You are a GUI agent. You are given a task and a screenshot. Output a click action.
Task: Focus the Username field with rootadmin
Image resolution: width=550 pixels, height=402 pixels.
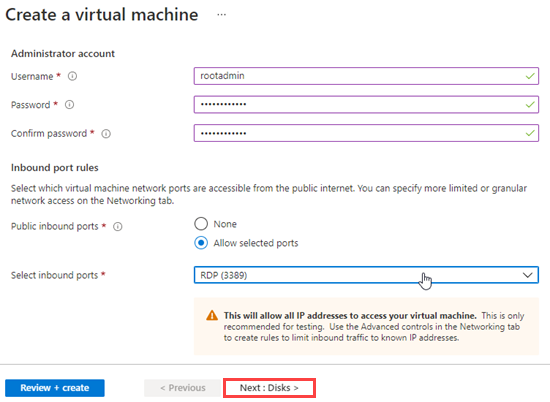tap(366, 76)
